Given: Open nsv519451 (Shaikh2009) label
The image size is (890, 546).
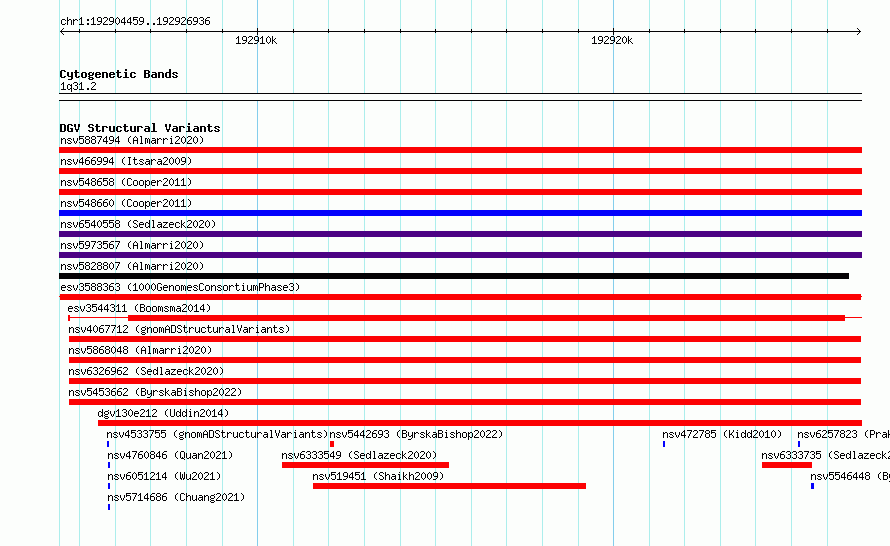Looking at the screenshot, I should pyautogui.click(x=378, y=476).
